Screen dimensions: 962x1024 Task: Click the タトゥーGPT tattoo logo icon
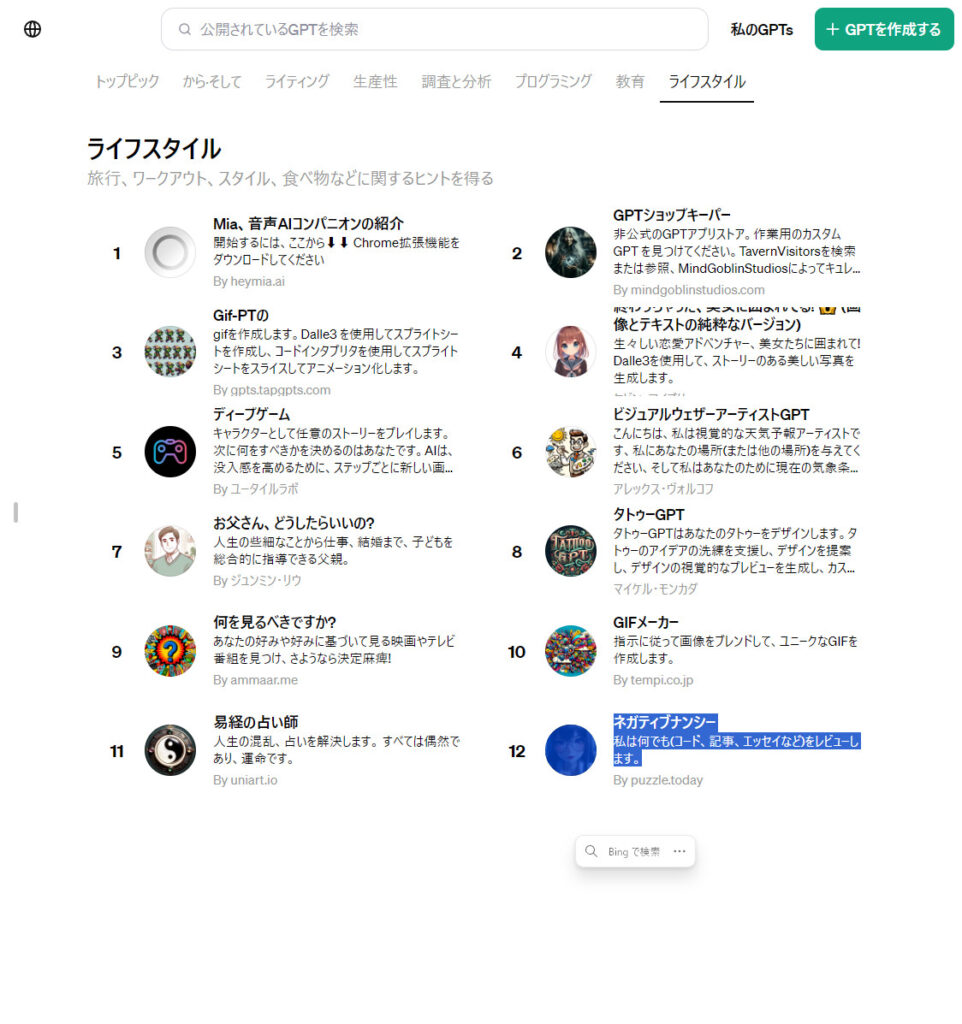pos(570,551)
